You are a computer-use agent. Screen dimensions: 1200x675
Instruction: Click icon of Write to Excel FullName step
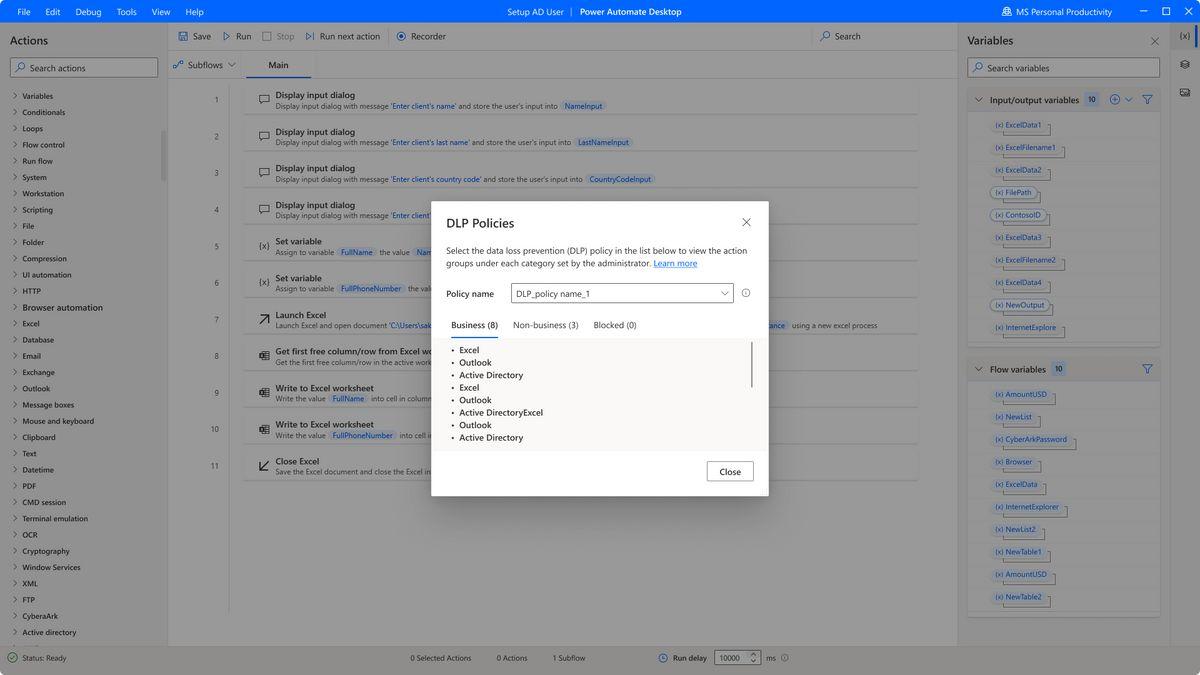[x=264, y=392]
